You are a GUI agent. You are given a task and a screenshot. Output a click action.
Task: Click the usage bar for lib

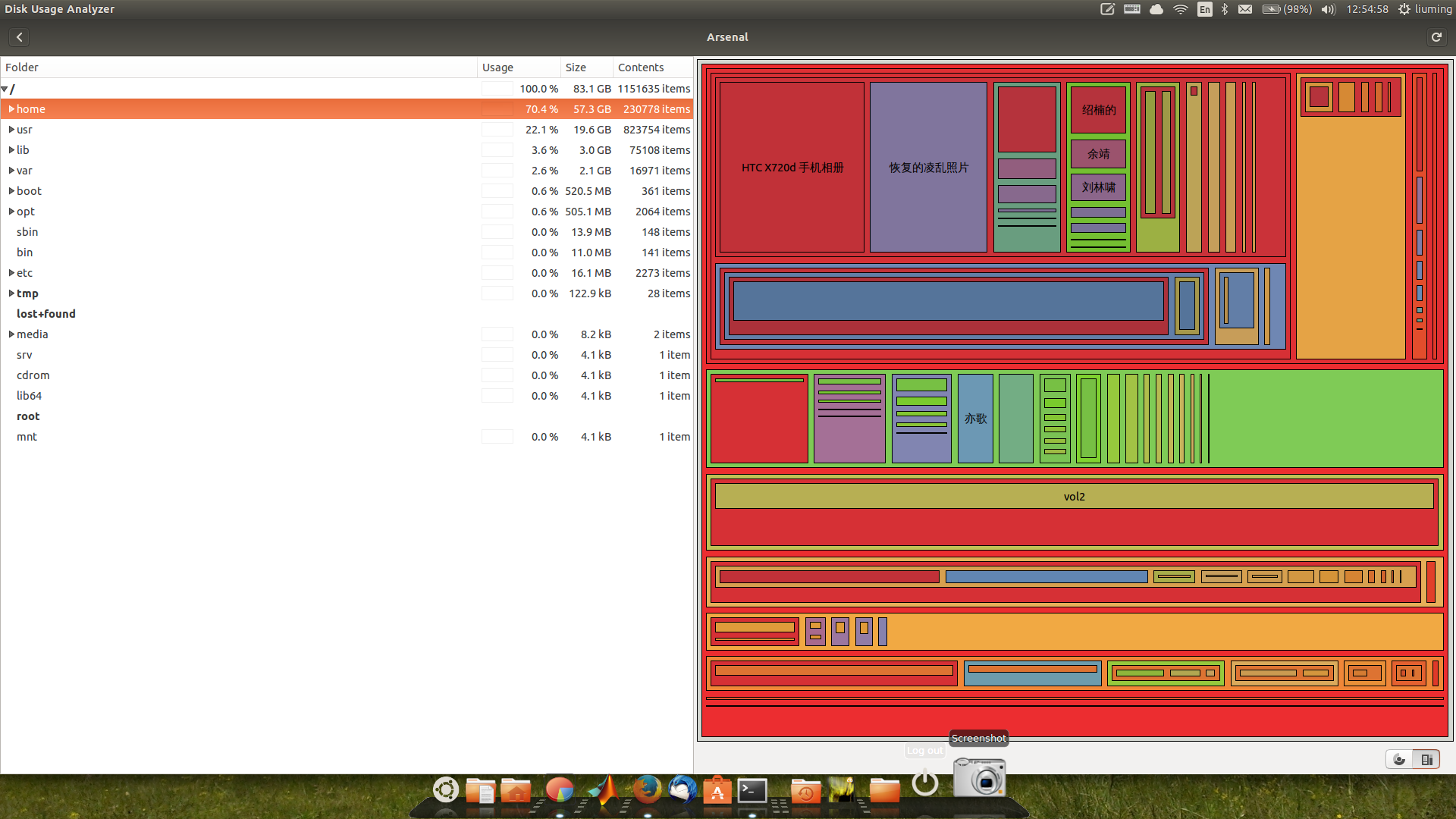click(x=497, y=150)
